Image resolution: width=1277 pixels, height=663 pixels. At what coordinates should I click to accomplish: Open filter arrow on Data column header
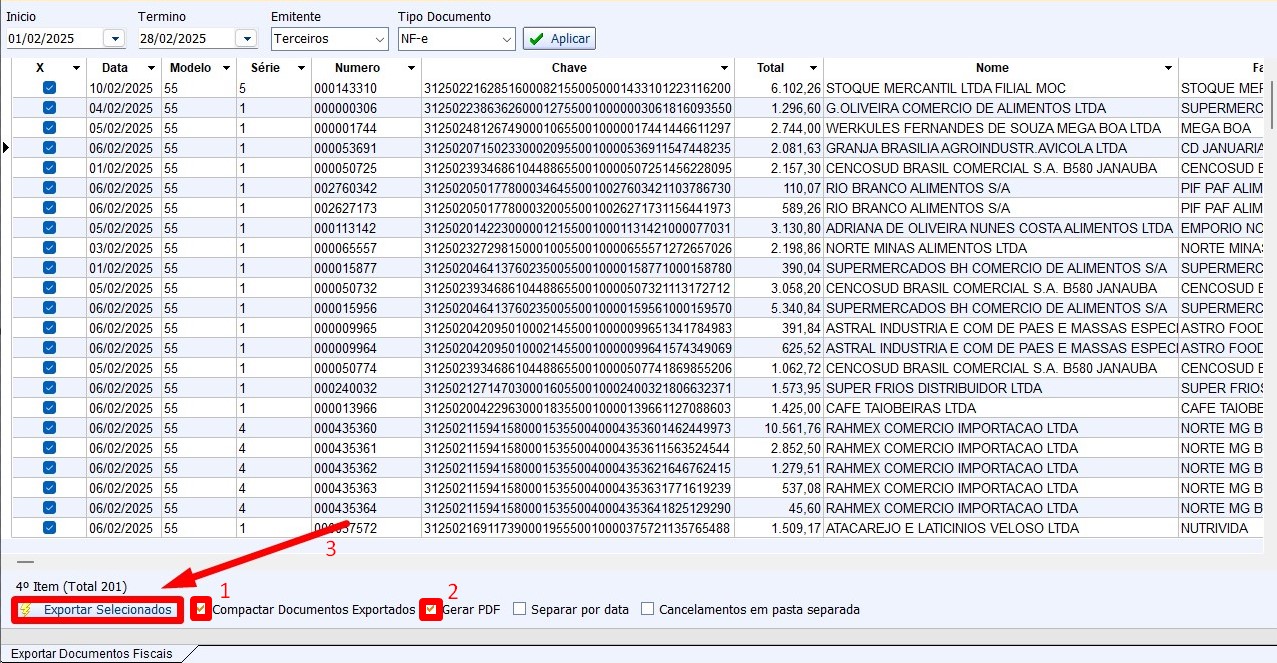(x=151, y=68)
